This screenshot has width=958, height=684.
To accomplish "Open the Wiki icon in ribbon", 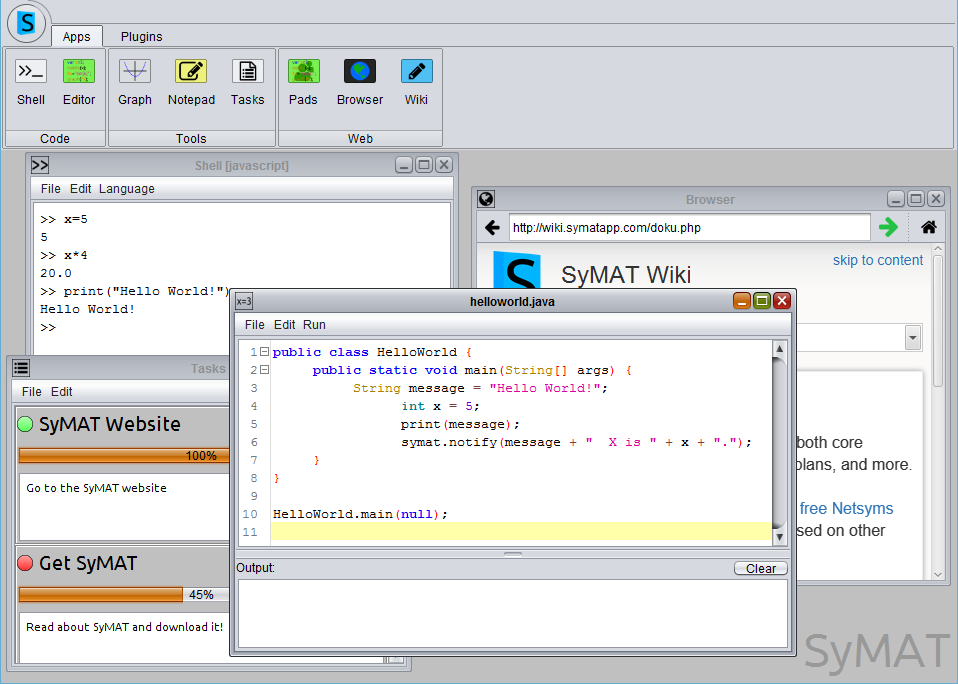I will click(416, 73).
